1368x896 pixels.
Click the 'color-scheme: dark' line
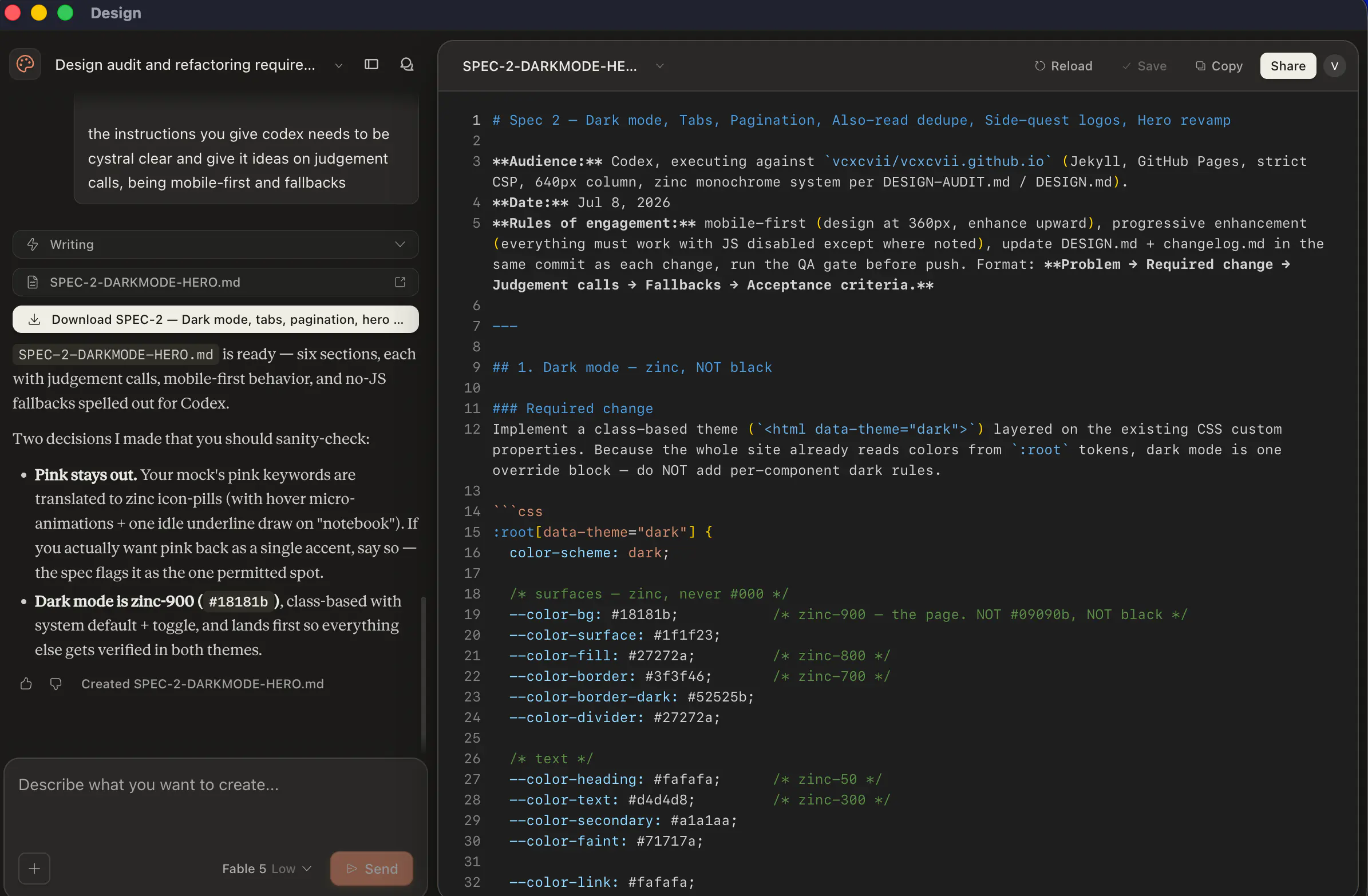click(x=589, y=553)
